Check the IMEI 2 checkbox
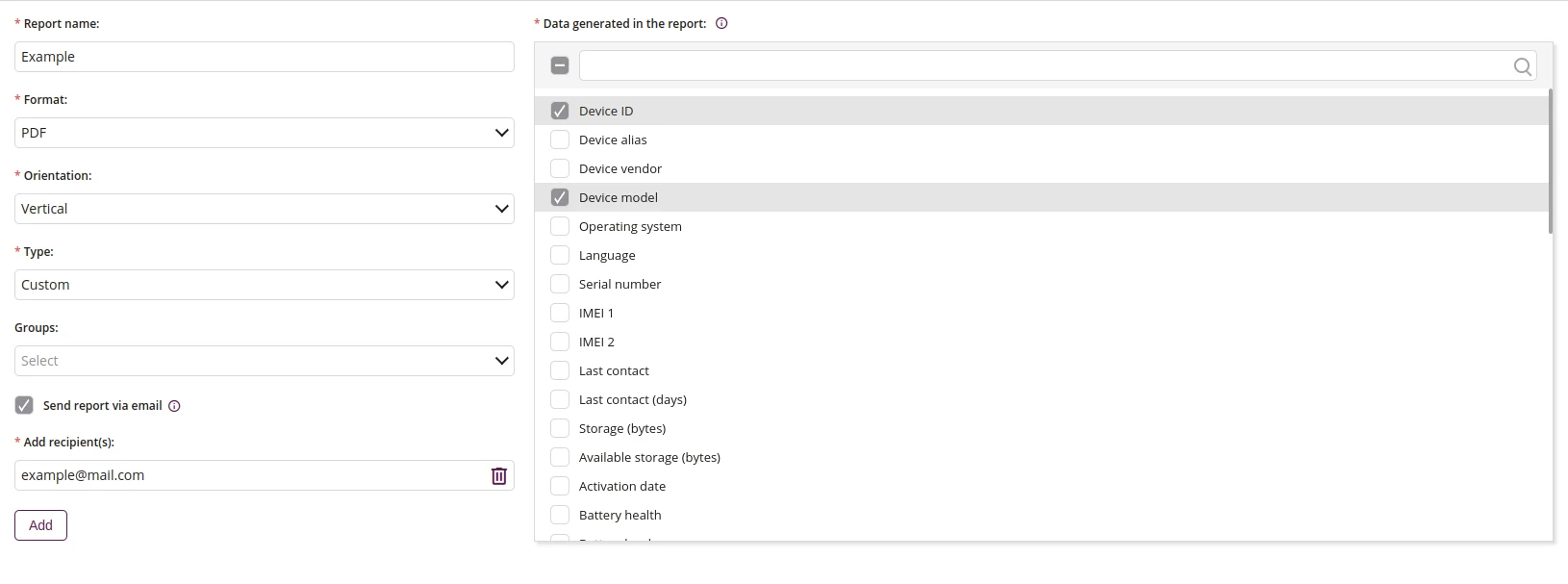The width and height of the screenshot is (1568, 584). [560, 342]
